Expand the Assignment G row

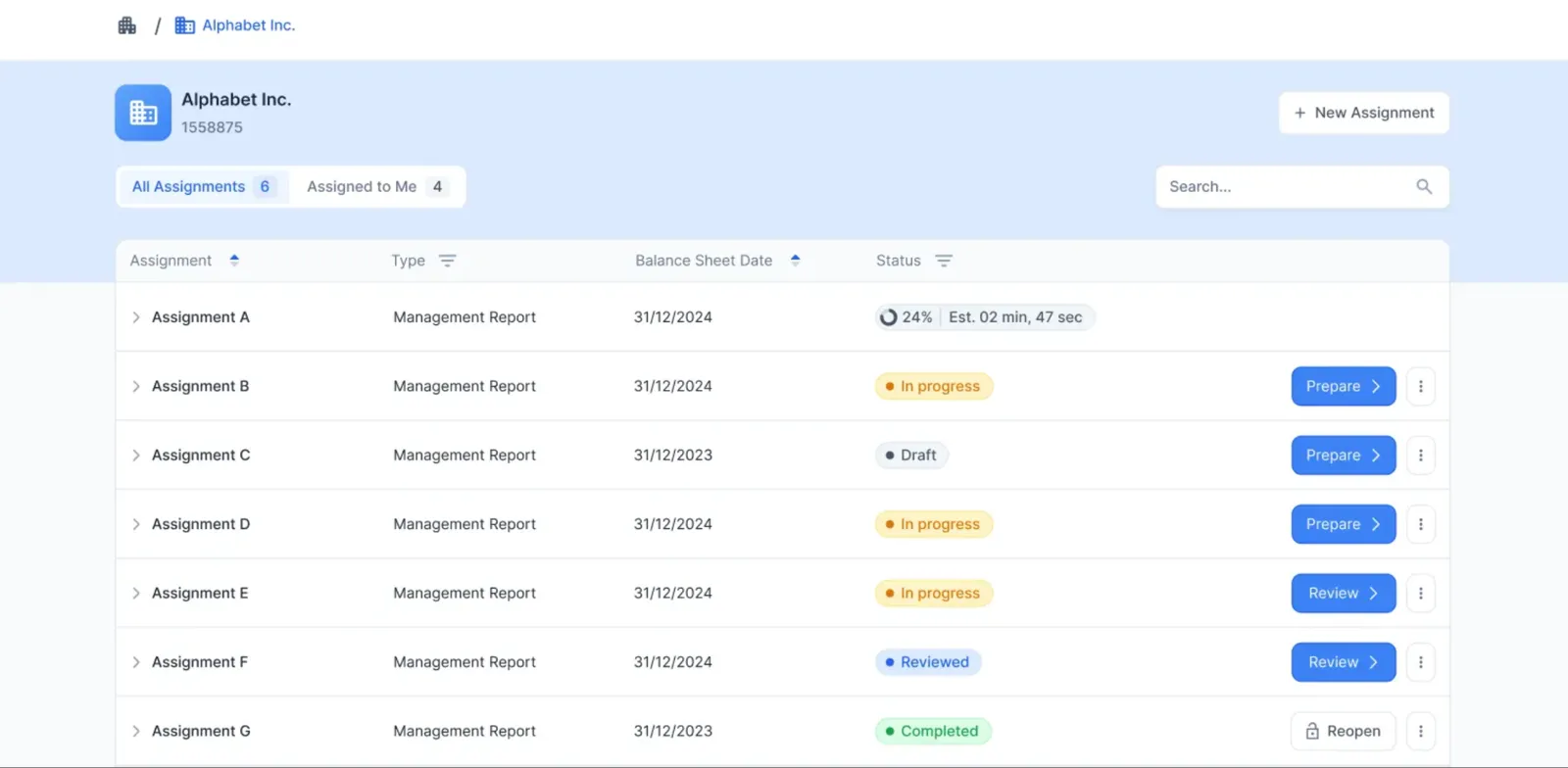pos(136,731)
